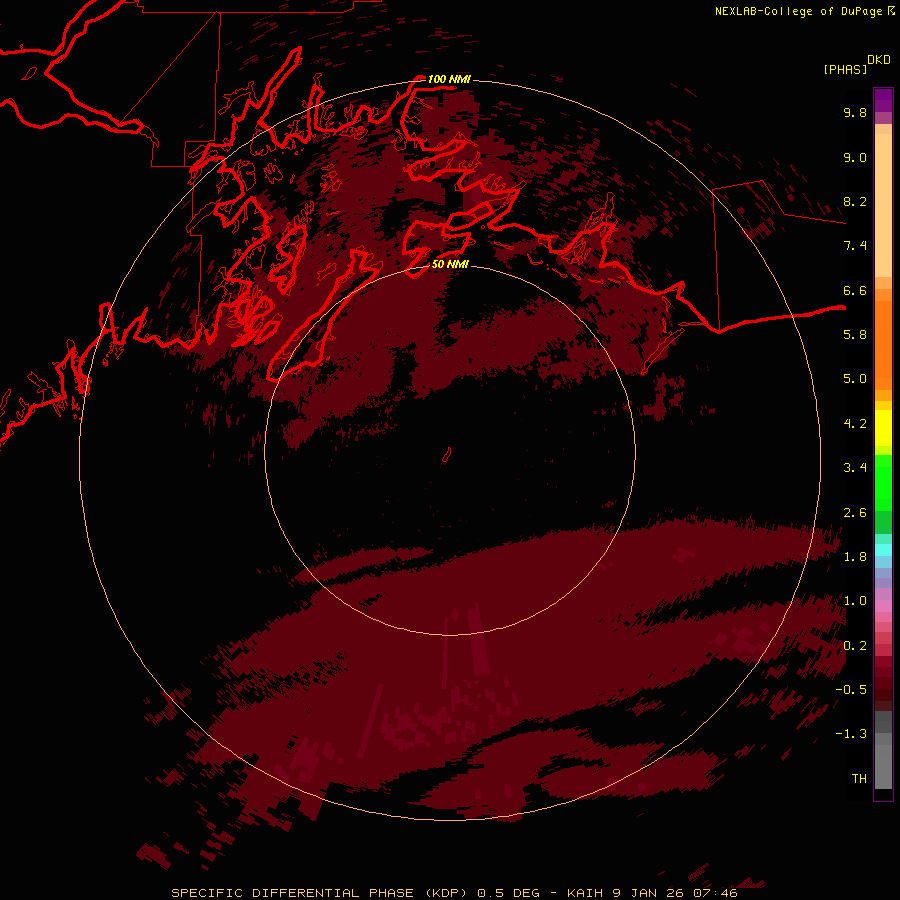
Task: Click the [PHAS] units label above the color scale
Action: 845,69
